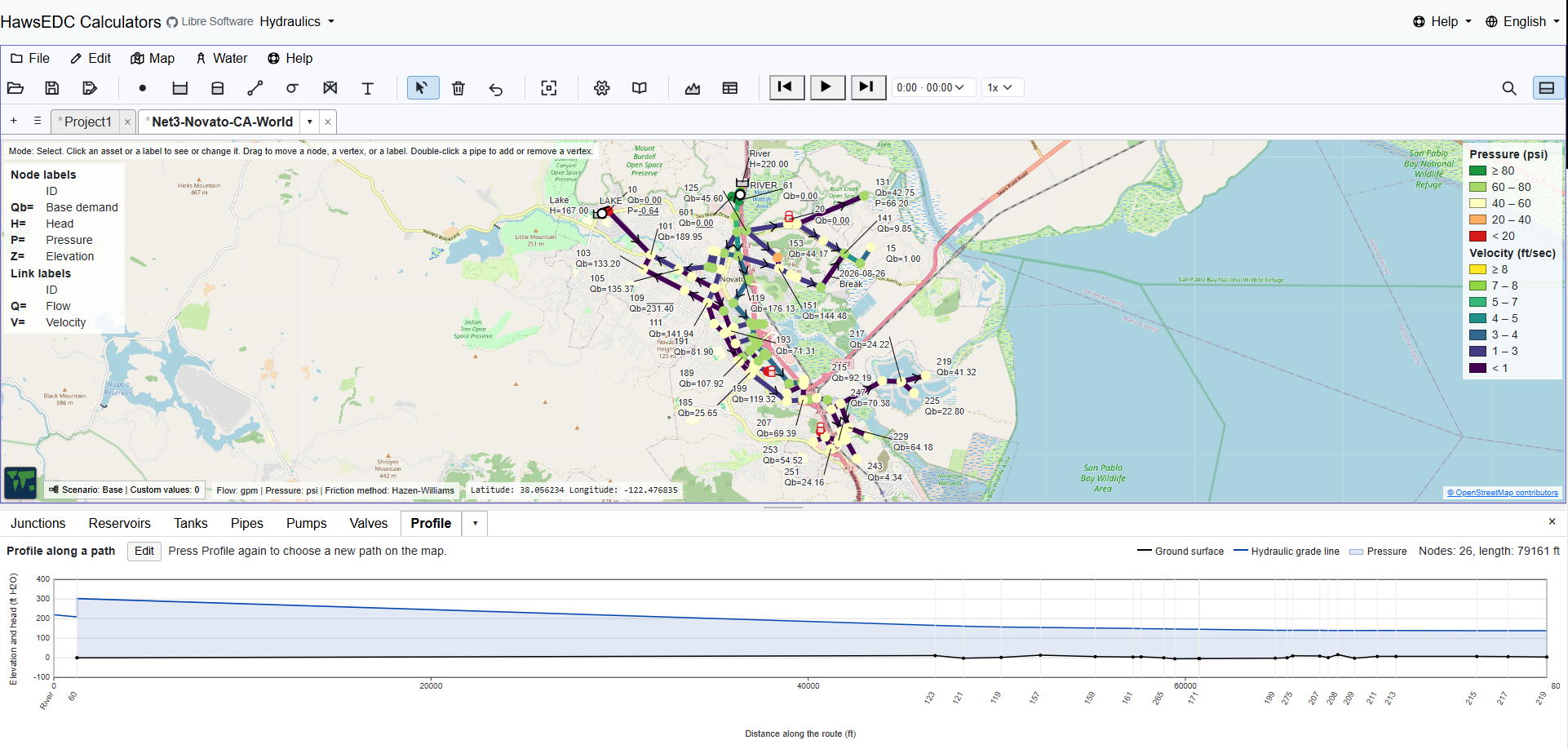Select the add reservoir tool
This screenshot has height=749, width=1568.
tap(180, 88)
